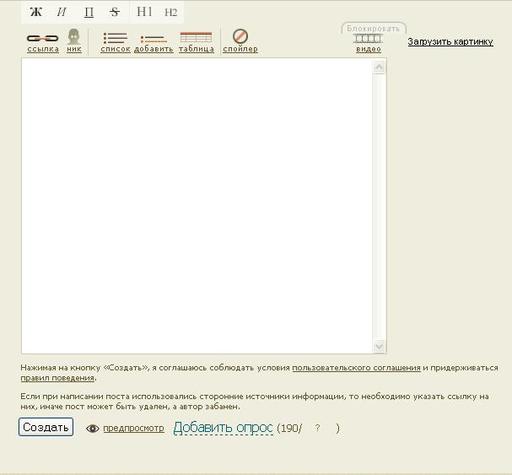Apply bold formatting with Ж button
This screenshot has width=512, height=475.
(36, 12)
